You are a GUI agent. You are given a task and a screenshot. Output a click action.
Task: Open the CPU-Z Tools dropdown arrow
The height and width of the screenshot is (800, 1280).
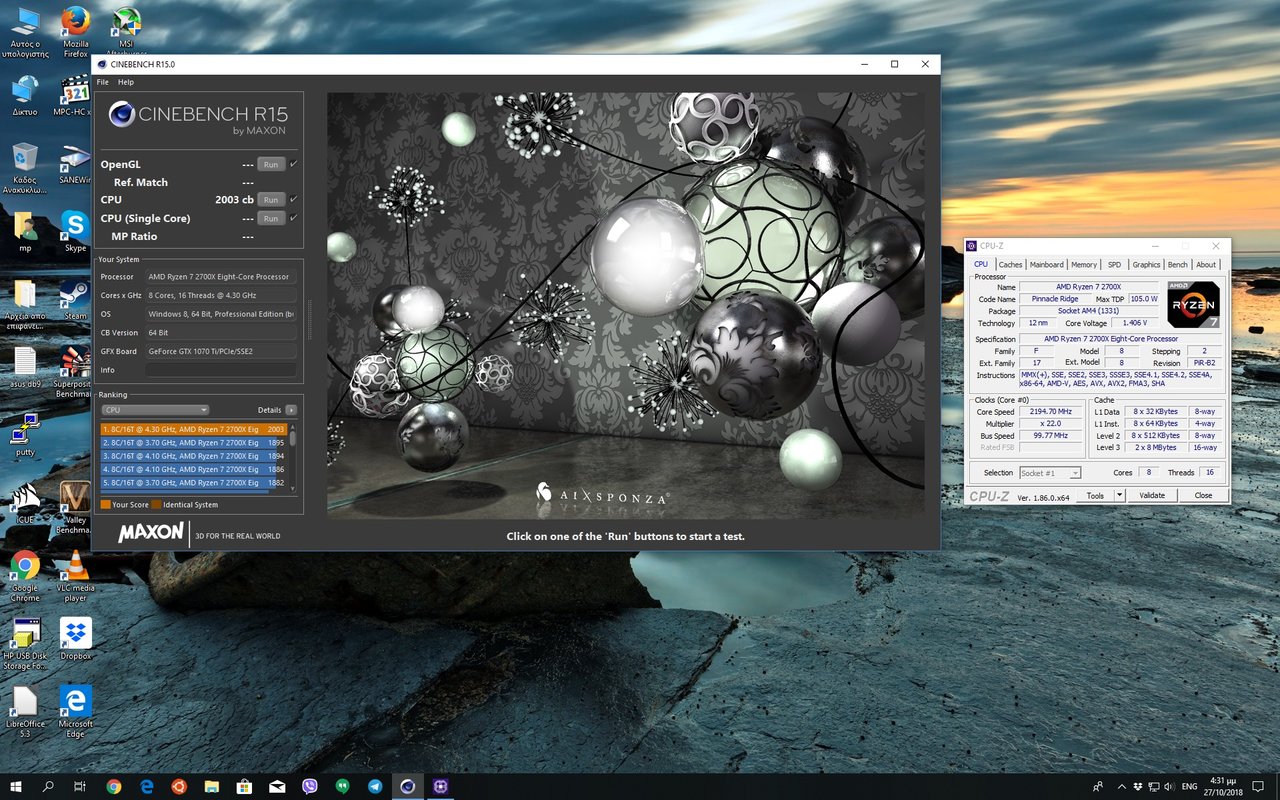[x=1119, y=495]
